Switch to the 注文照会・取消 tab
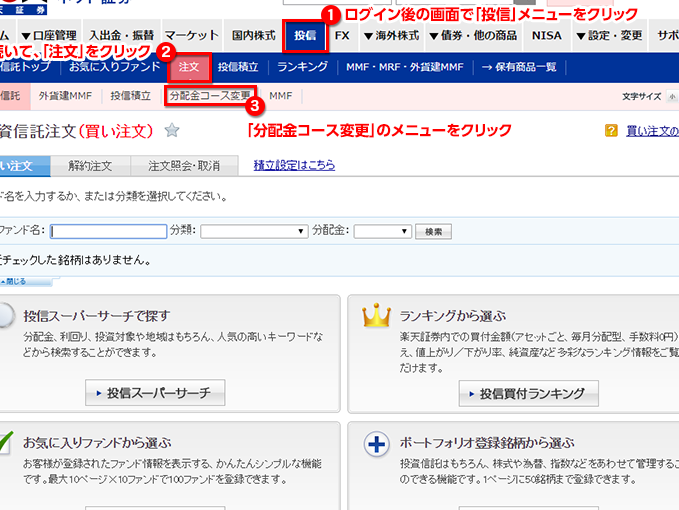The width and height of the screenshot is (679, 510). (184, 166)
